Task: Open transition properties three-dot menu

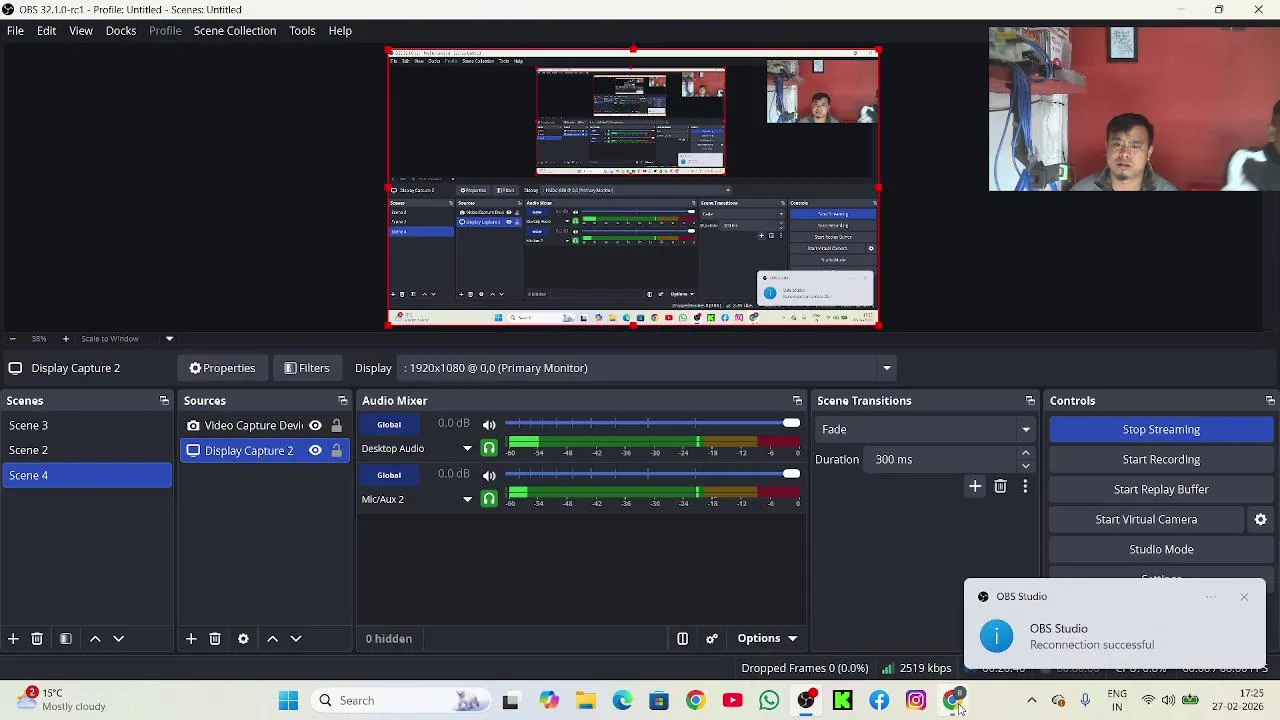Action: (x=1025, y=486)
